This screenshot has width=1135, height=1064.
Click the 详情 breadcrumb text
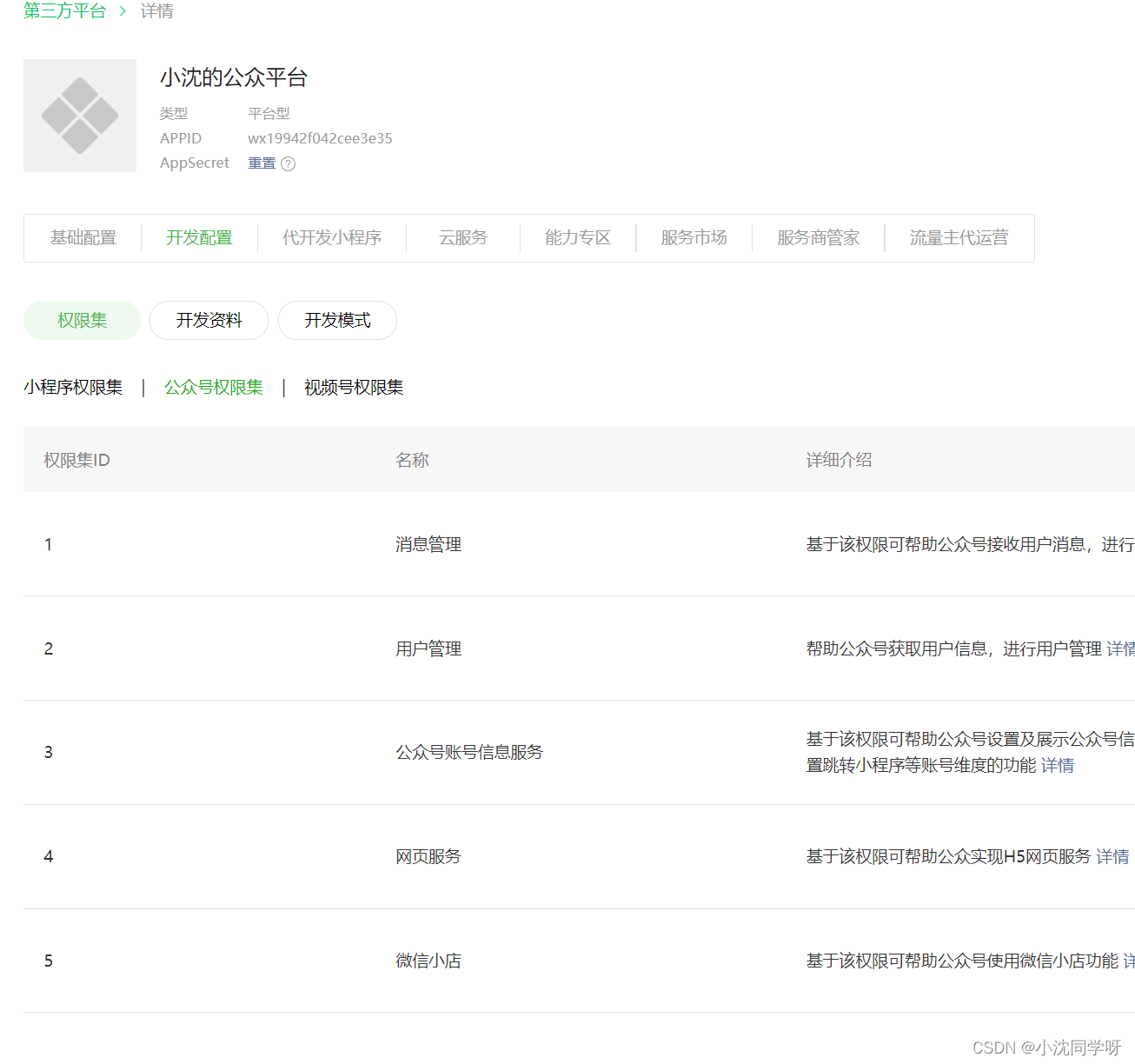[x=157, y=11]
